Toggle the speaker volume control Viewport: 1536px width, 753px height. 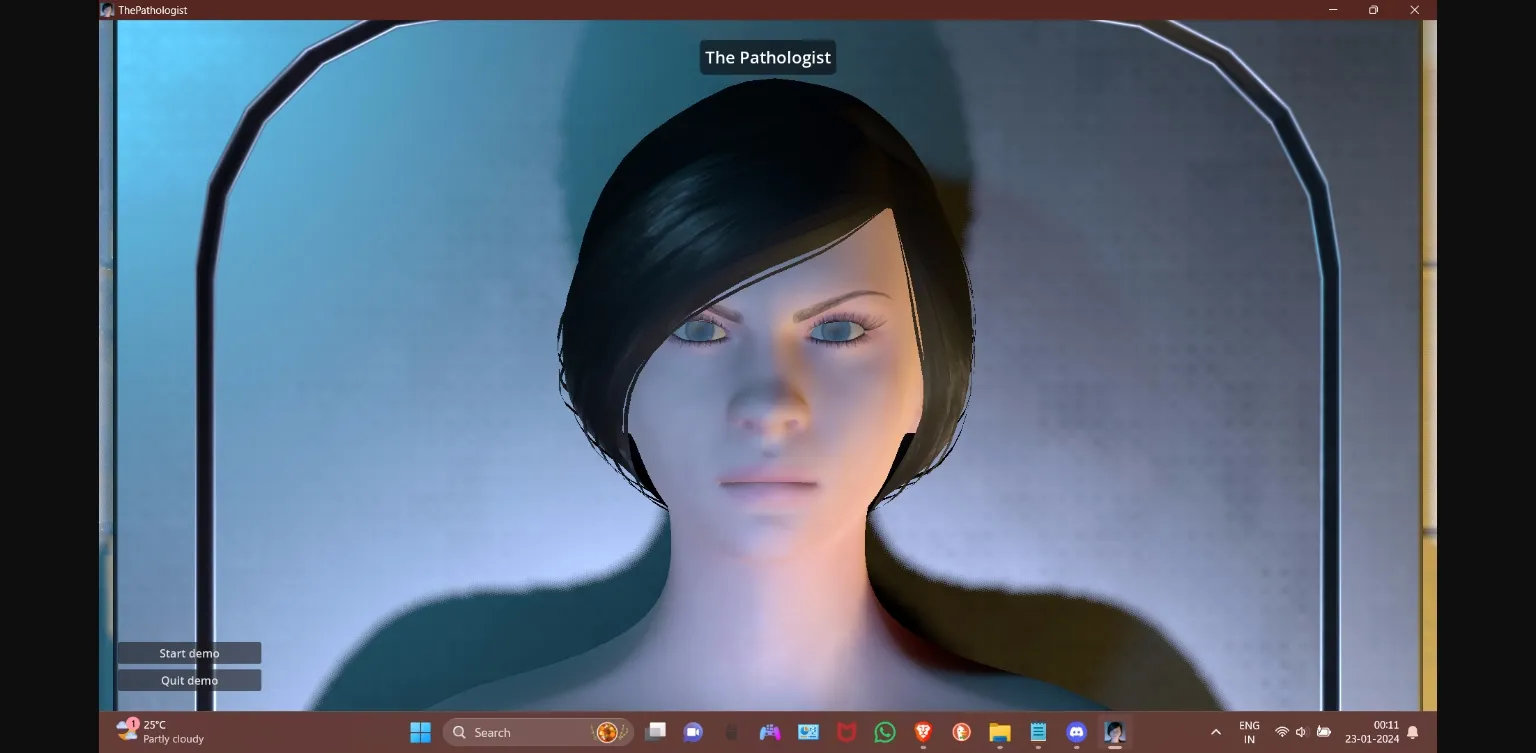coord(1301,732)
